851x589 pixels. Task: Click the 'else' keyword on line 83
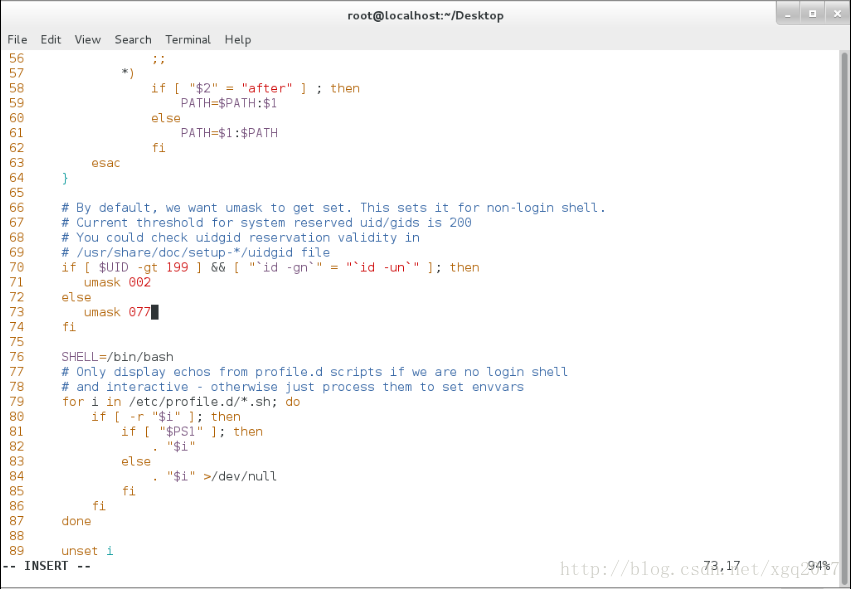[136, 461]
